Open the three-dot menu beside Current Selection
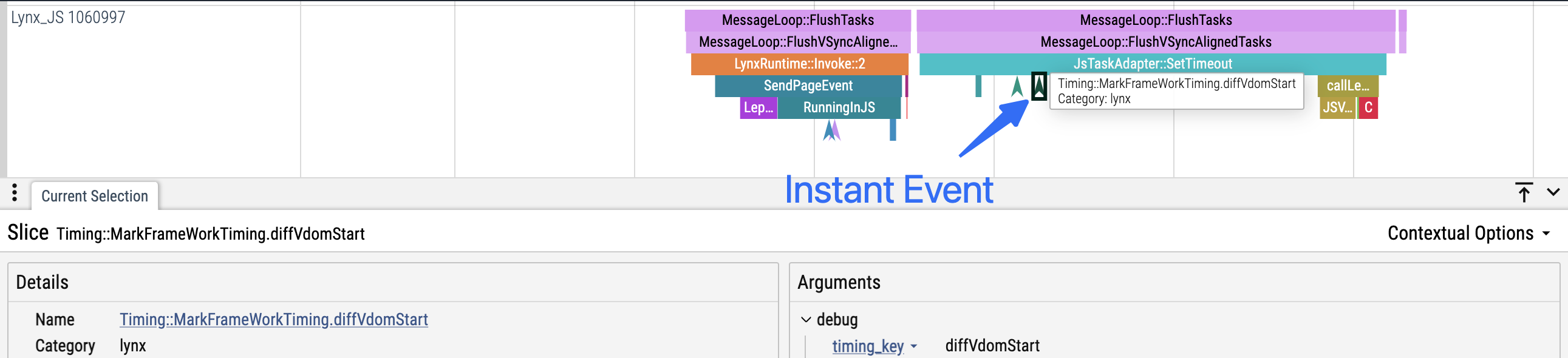This screenshot has width=1568, height=358. pos(15,193)
